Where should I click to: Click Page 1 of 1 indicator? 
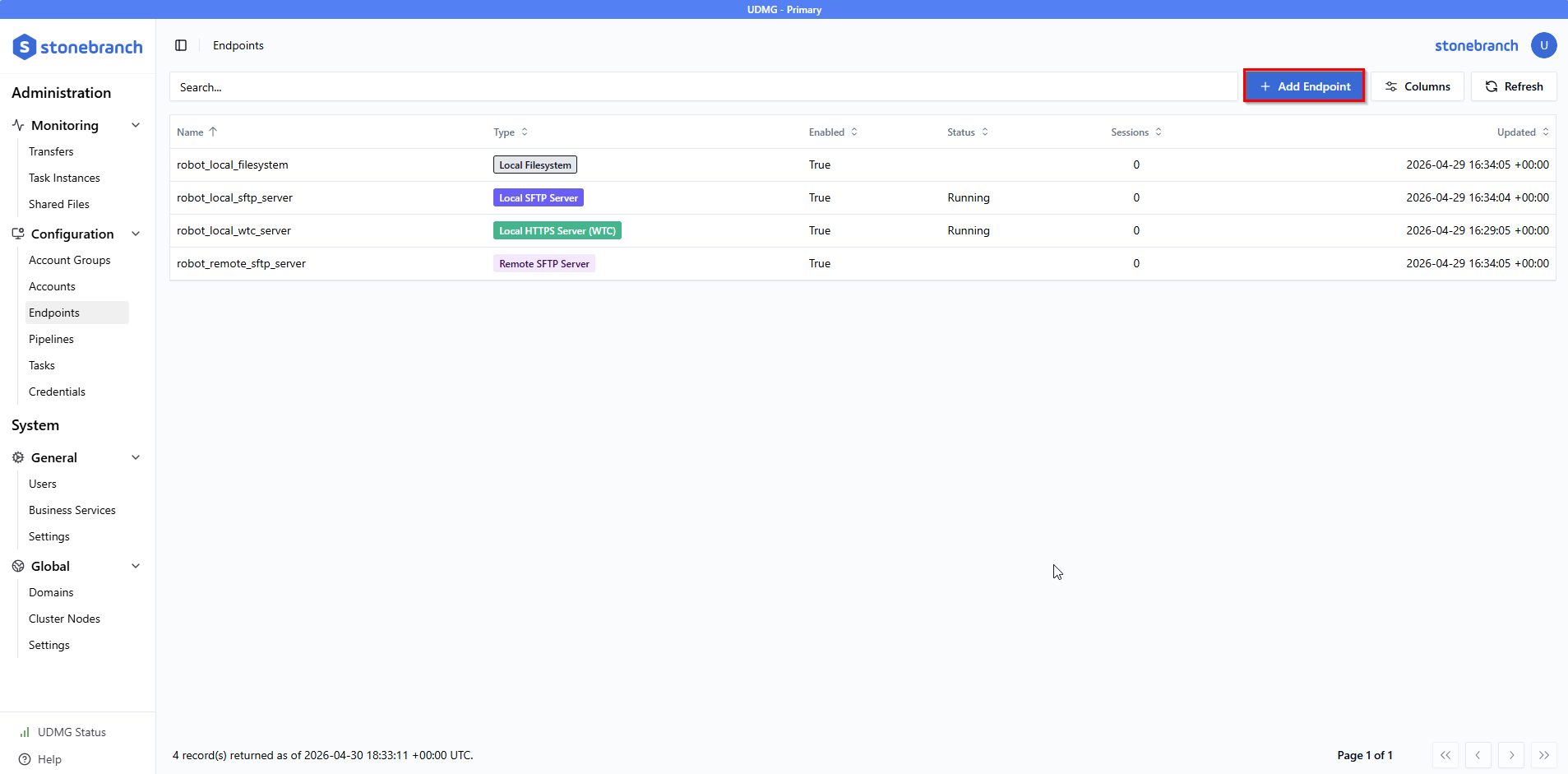pyautogui.click(x=1365, y=755)
